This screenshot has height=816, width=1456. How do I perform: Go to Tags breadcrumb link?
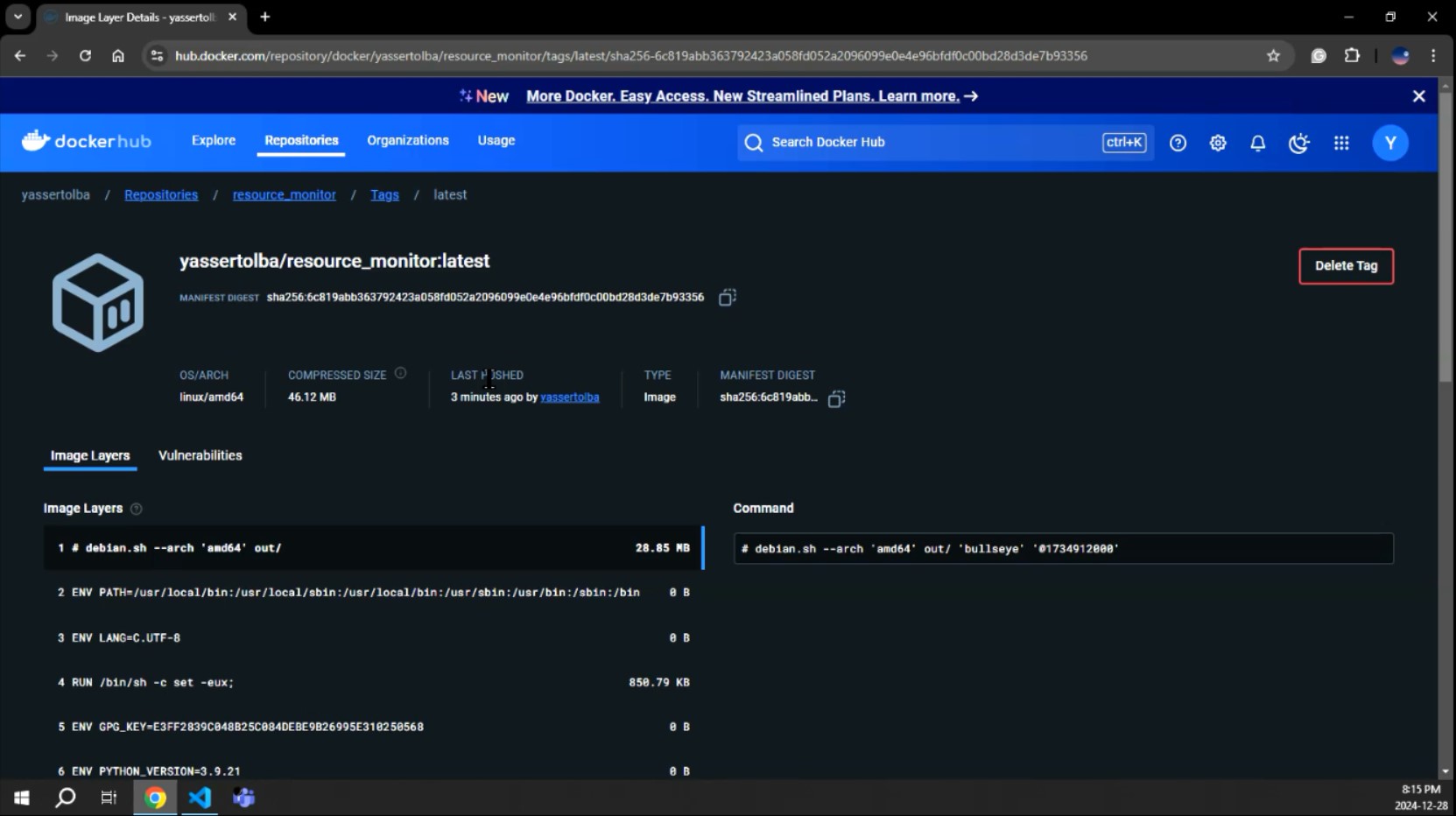(x=384, y=194)
